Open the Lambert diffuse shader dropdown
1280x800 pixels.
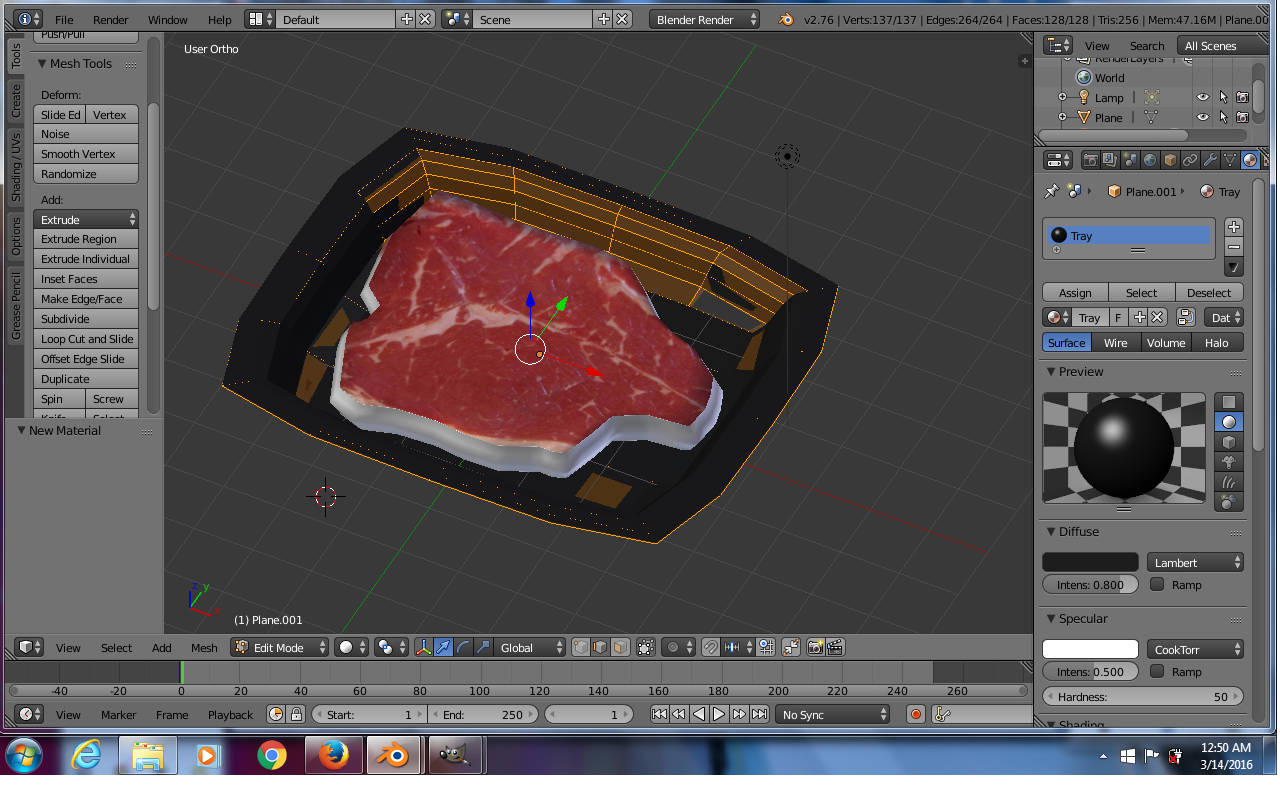click(x=1195, y=562)
